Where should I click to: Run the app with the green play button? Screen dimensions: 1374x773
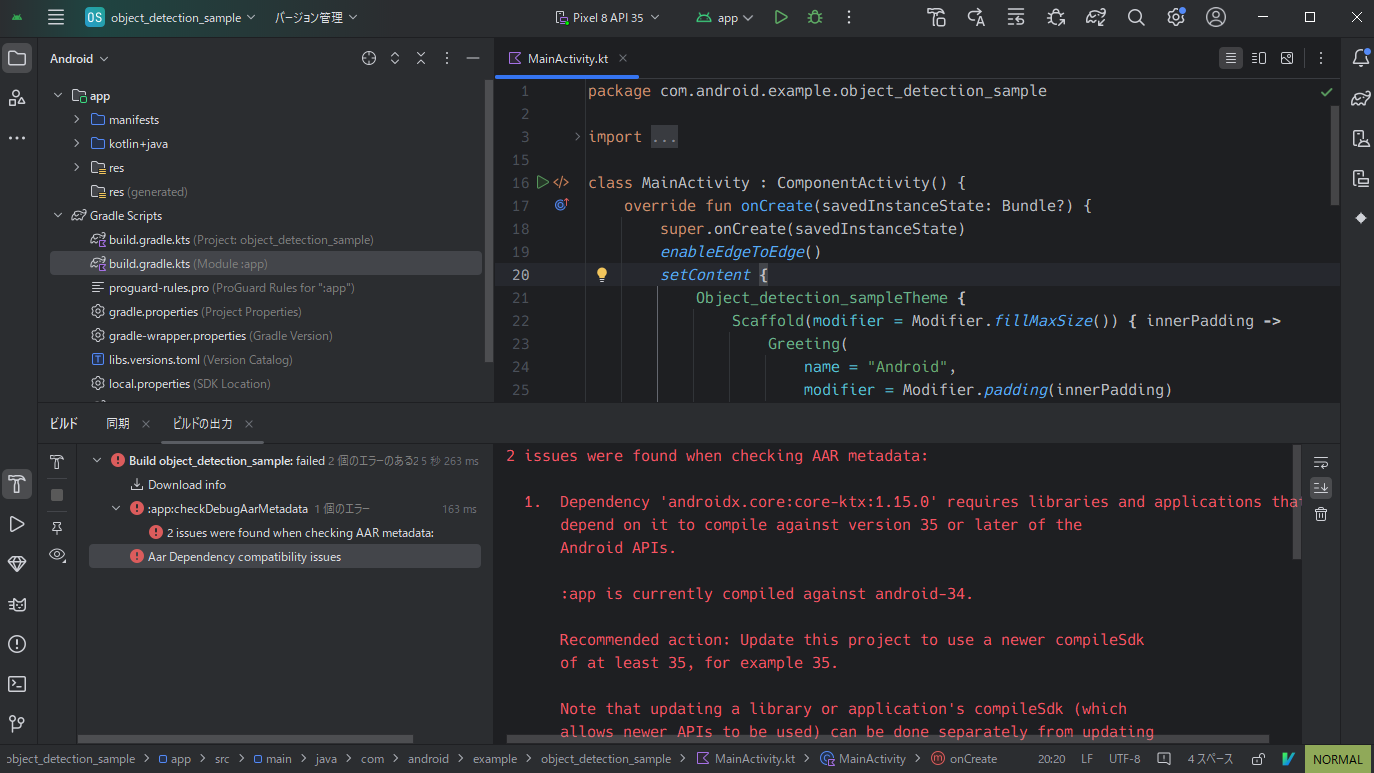tap(781, 17)
